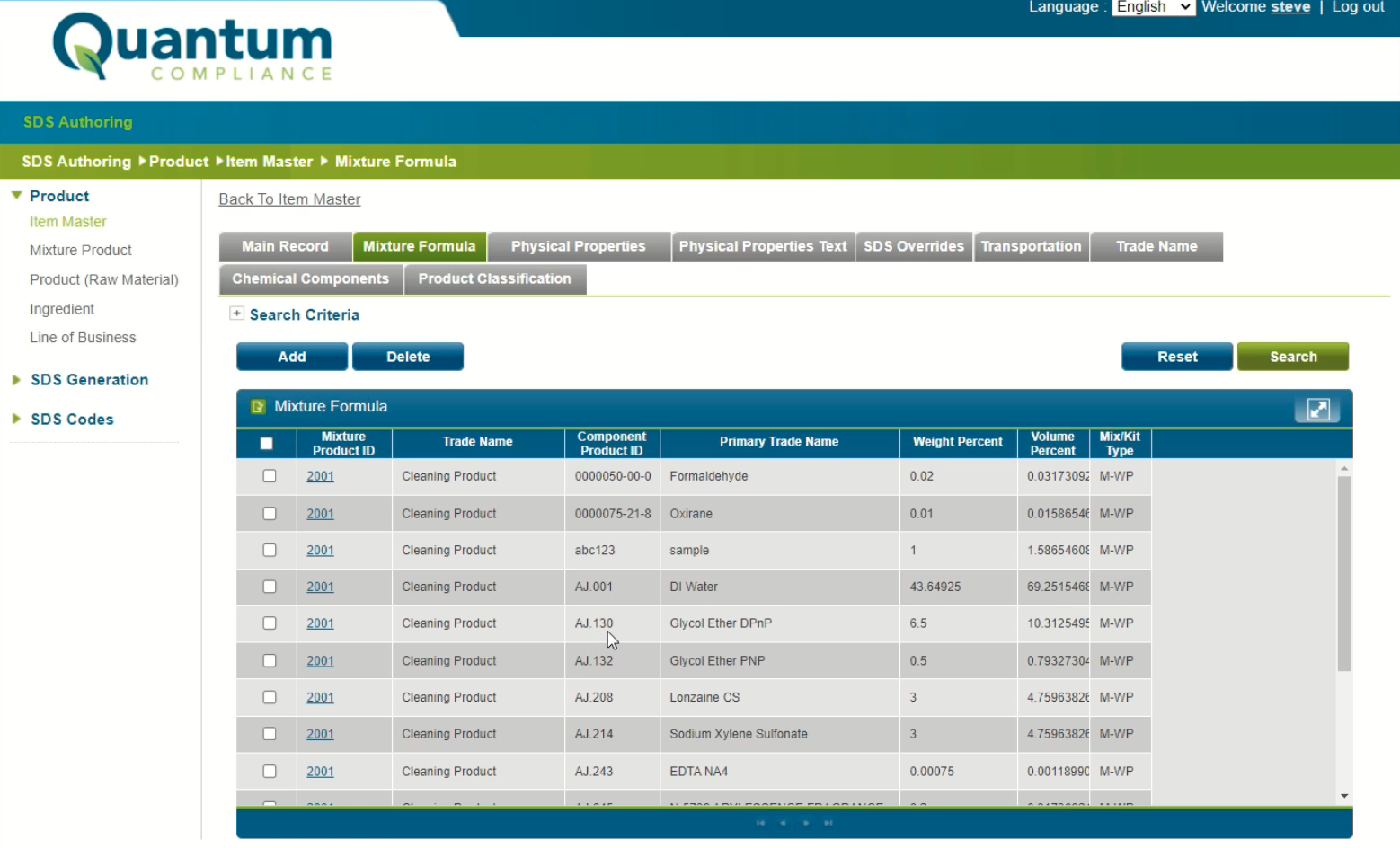Viewport: 1400px width, 848px height.
Task: Switch to the Physical Properties tab
Action: (x=578, y=246)
